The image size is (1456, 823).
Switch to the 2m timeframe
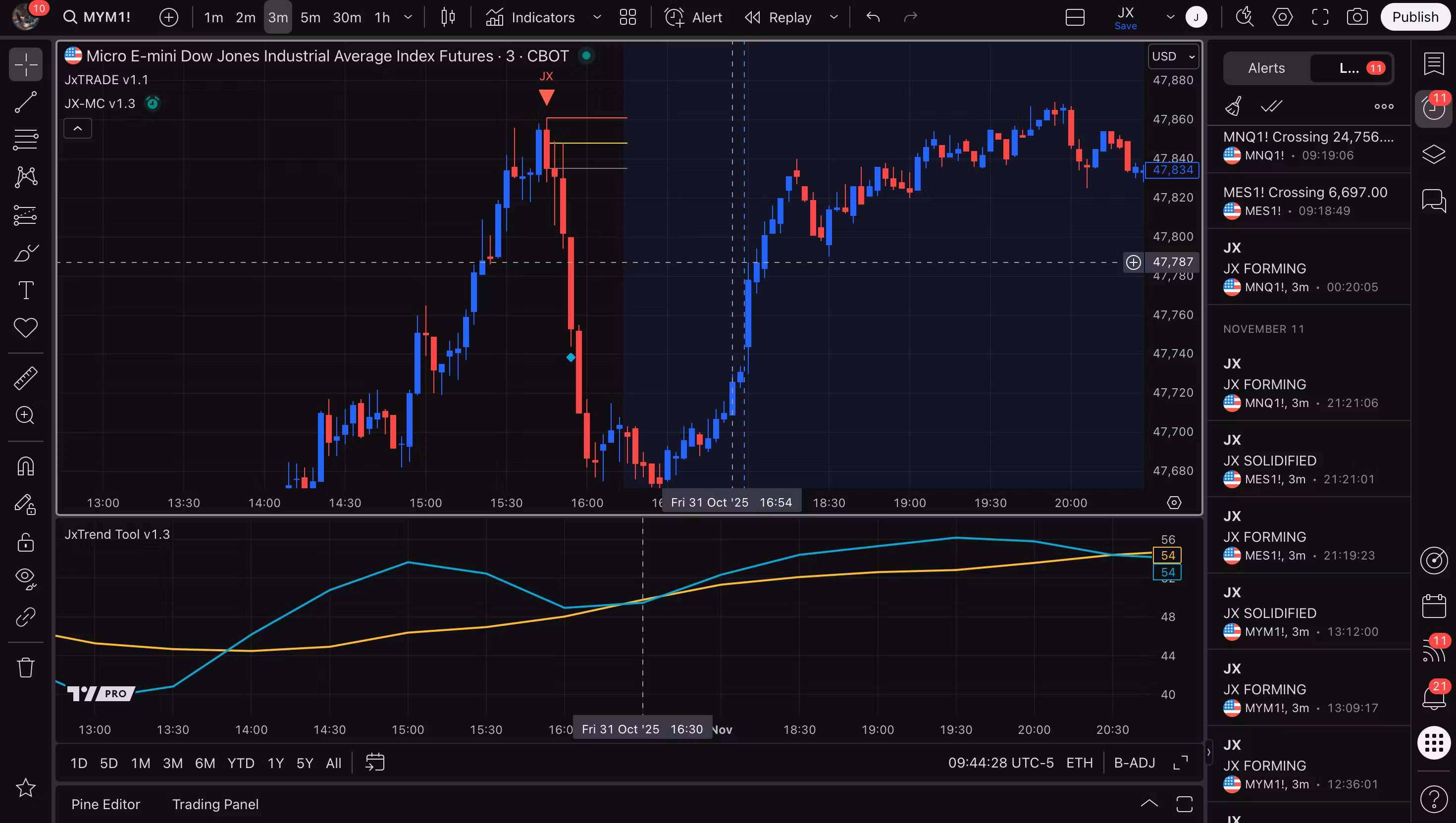[245, 17]
